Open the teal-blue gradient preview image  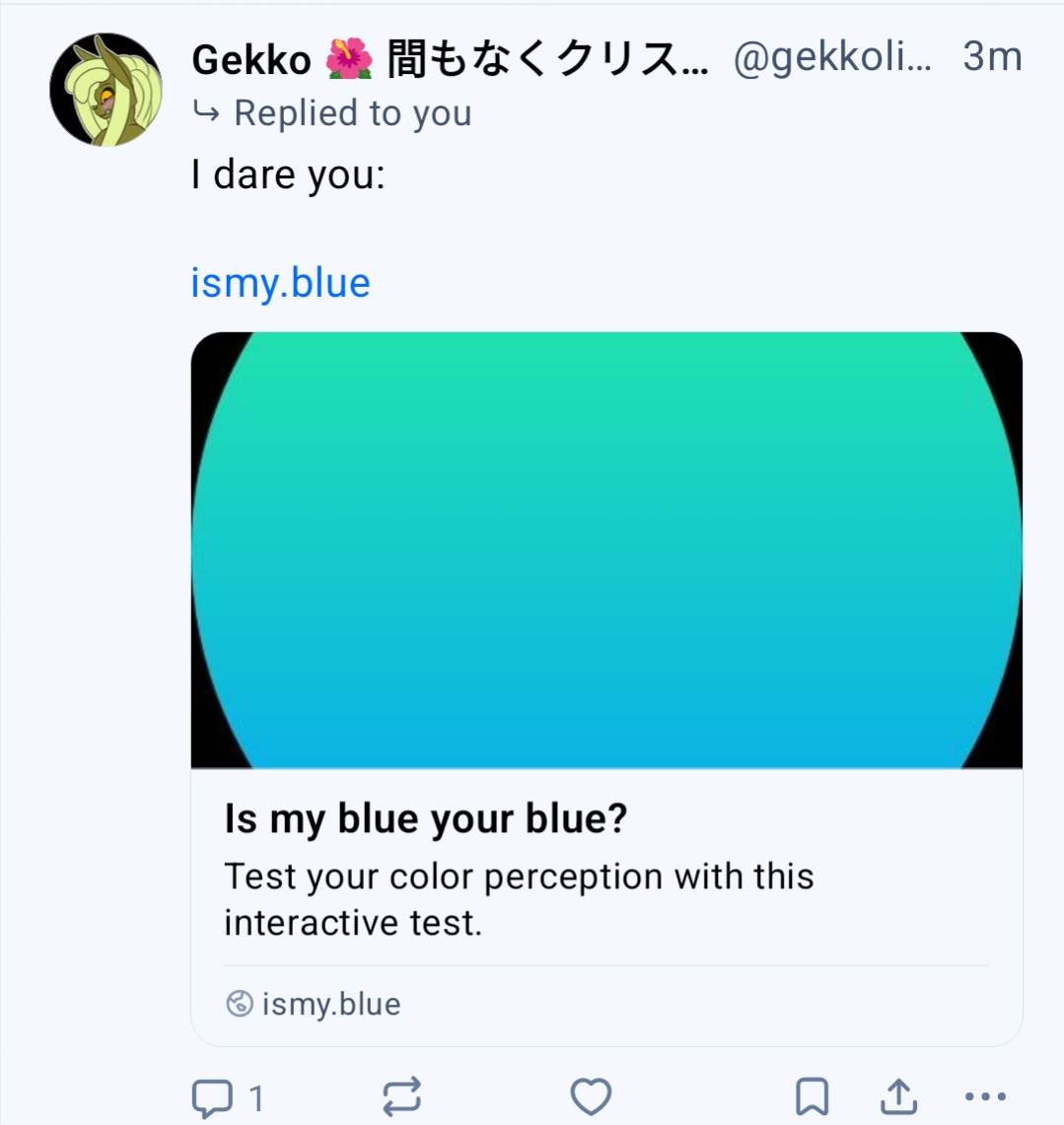(606, 550)
